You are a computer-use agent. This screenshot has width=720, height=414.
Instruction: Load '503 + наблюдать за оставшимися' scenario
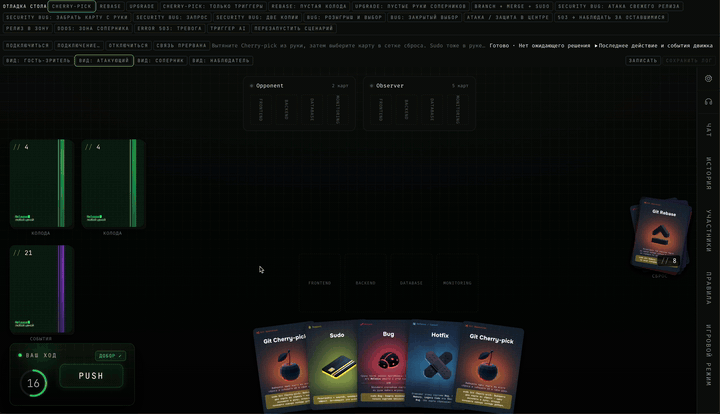pos(611,17)
